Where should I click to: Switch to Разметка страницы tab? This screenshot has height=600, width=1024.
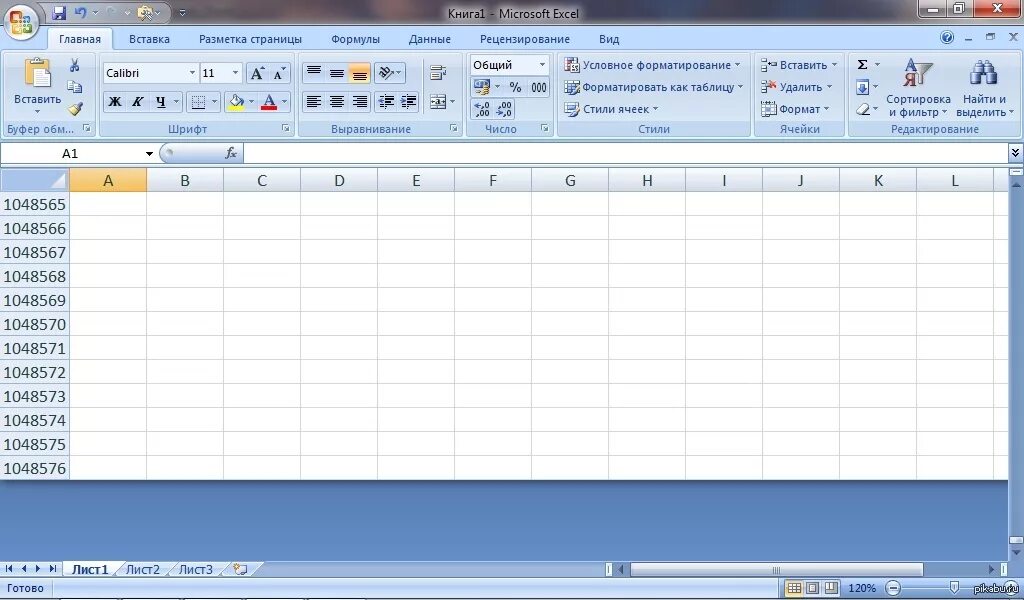click(250, 39)
